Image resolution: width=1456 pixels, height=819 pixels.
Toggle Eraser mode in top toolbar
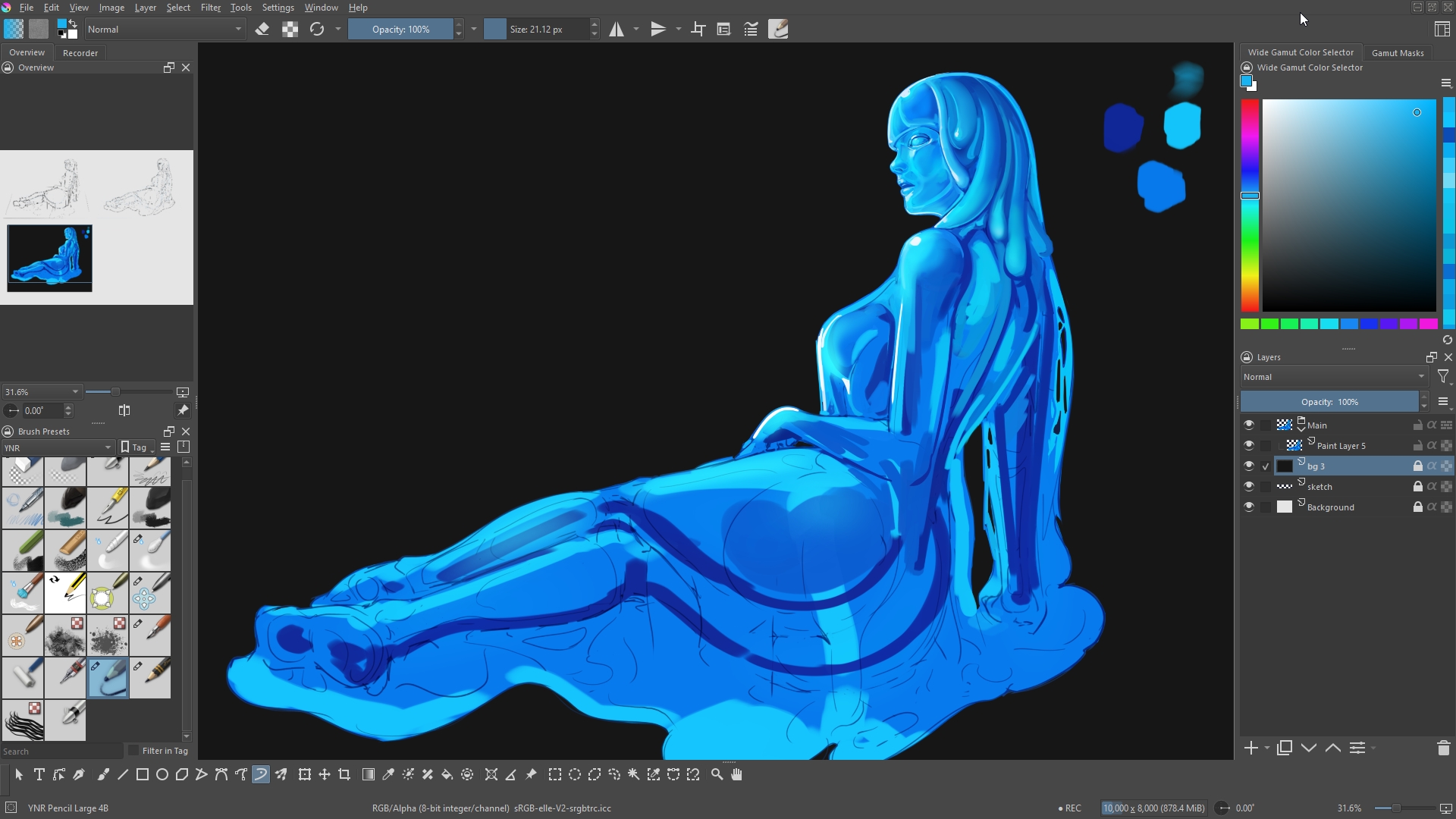click(x=262, y=30)
